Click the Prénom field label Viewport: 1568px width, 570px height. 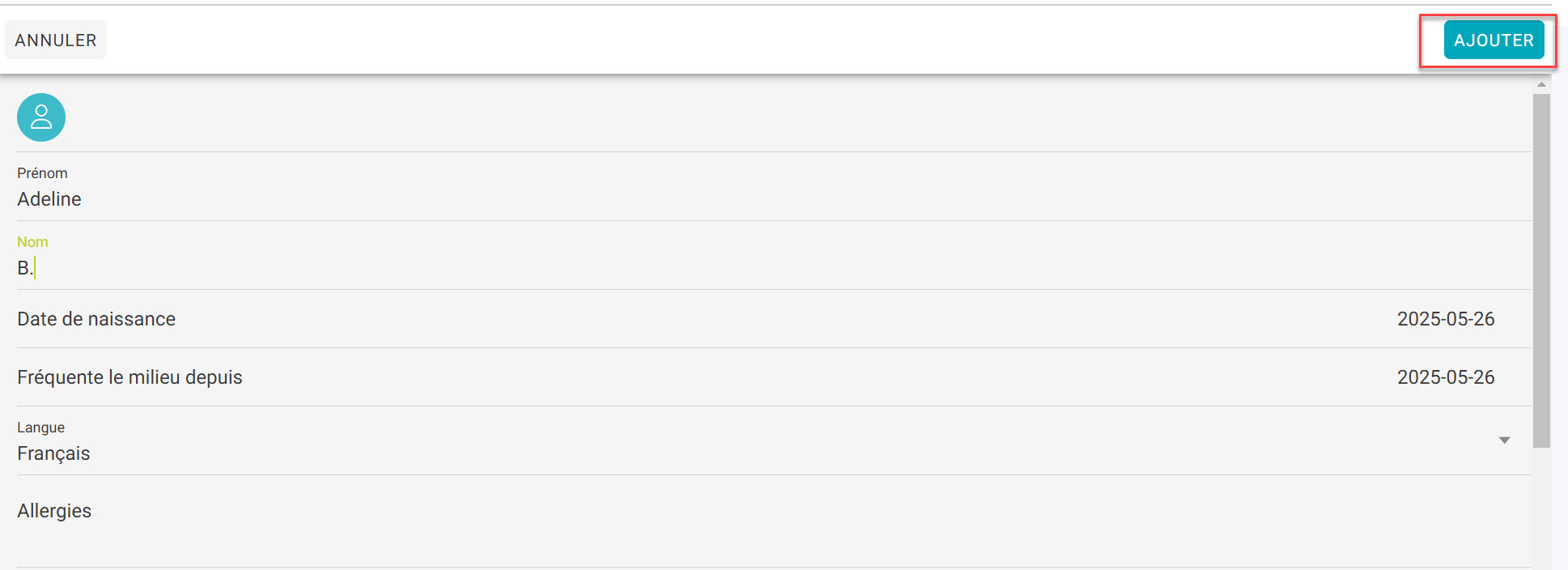point(42,173)
